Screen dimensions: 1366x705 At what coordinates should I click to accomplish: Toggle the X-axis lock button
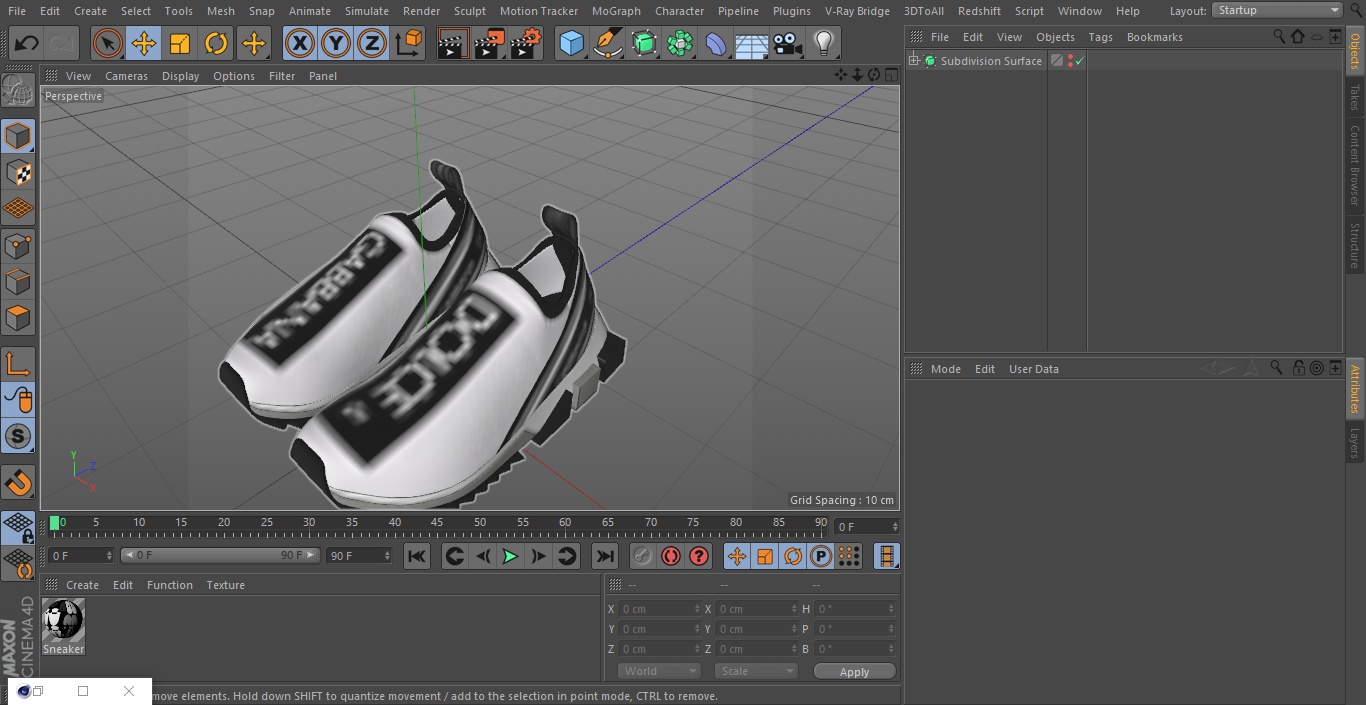[300, 43]
